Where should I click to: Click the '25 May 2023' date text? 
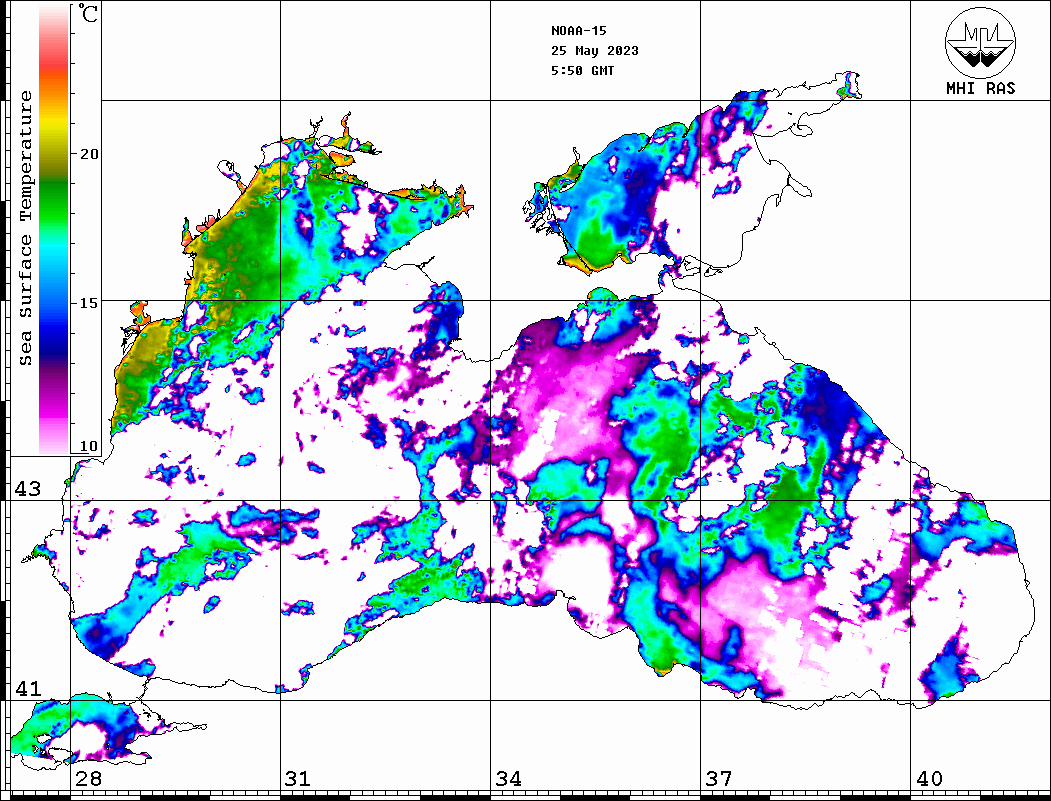595,51
